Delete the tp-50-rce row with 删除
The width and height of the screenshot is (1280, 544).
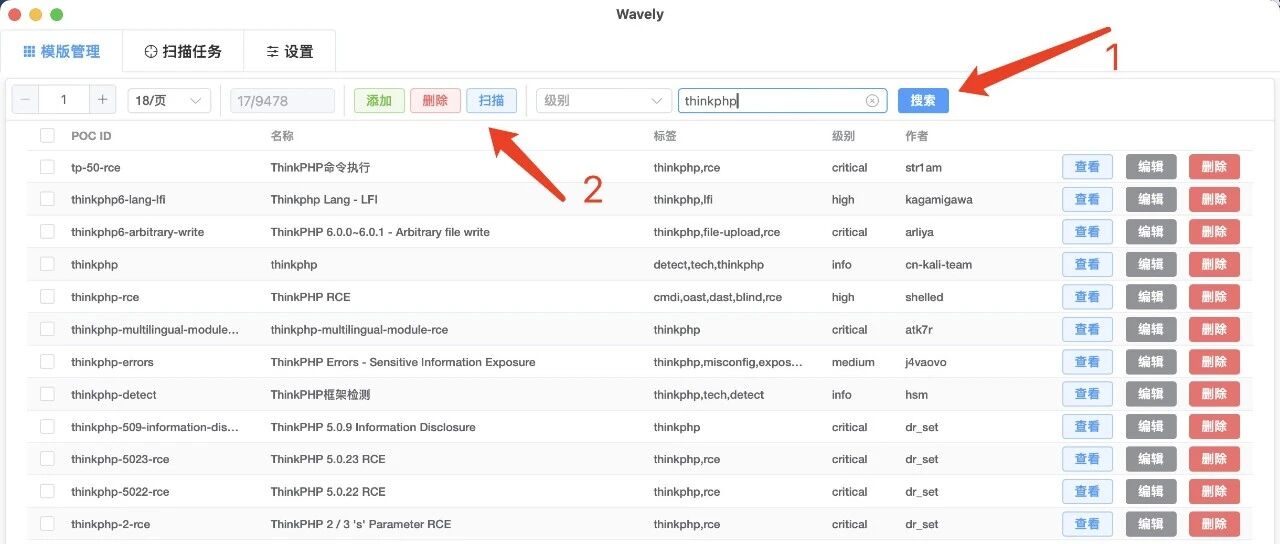(1214, 167)
